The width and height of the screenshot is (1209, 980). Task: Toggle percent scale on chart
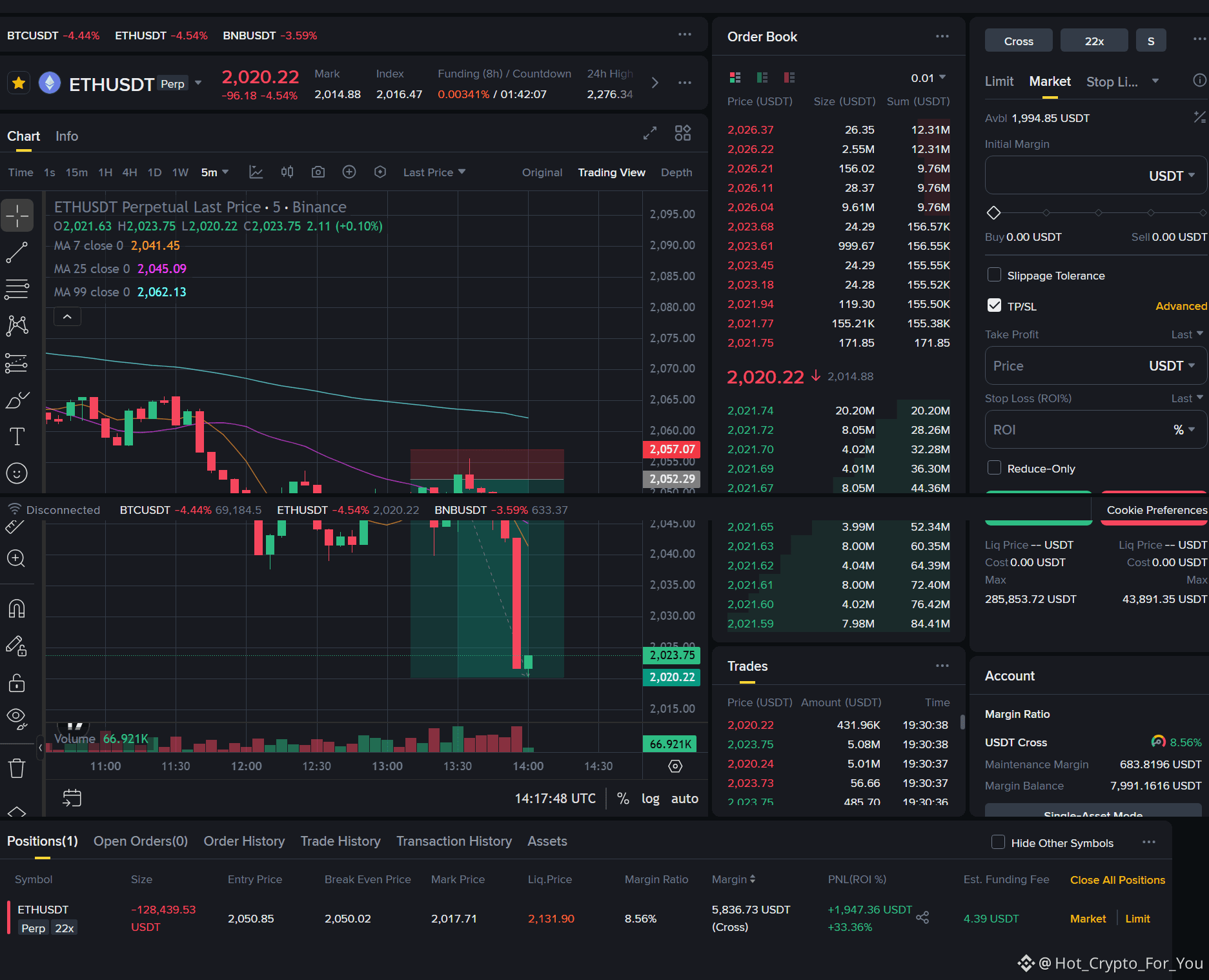pos(623,799)
